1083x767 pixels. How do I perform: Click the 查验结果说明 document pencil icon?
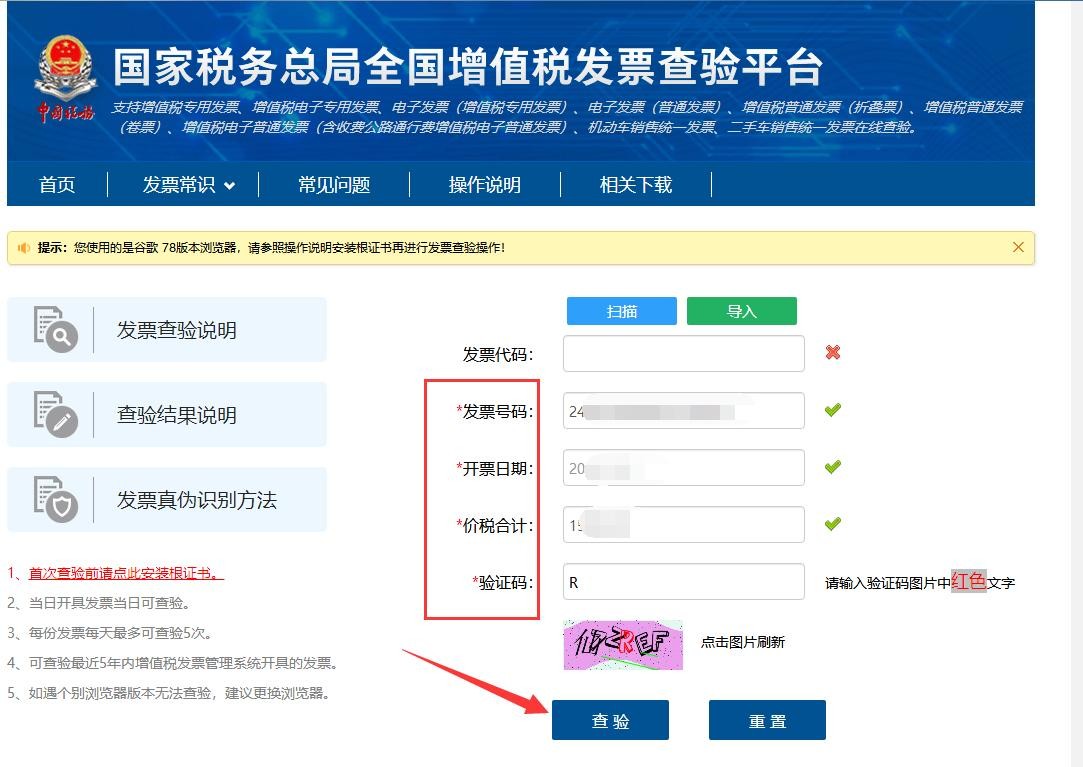pos(55,415)
